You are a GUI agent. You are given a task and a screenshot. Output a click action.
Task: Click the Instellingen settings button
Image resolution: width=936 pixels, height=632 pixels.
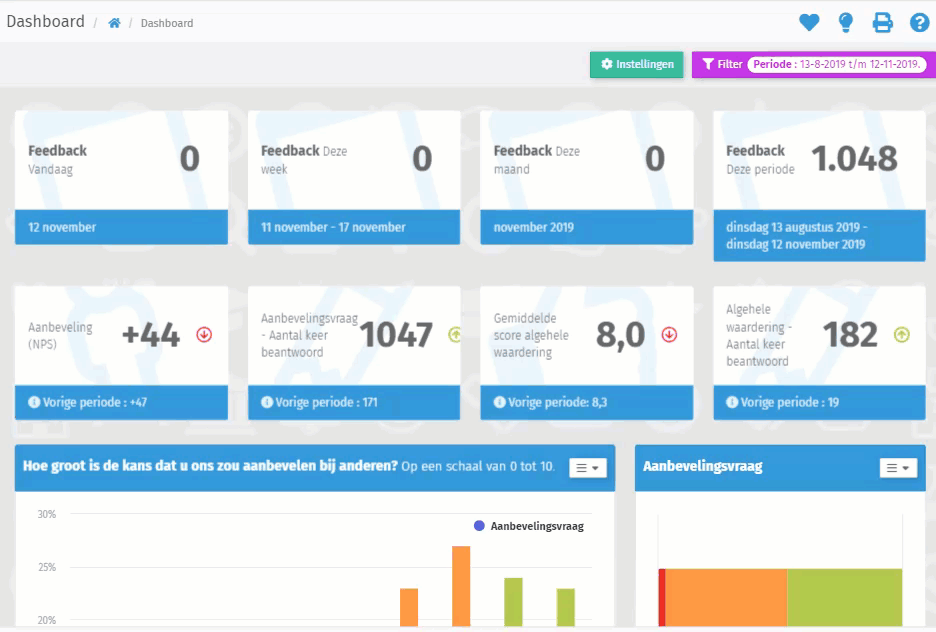pyautogui.click(x=636, y=64)
